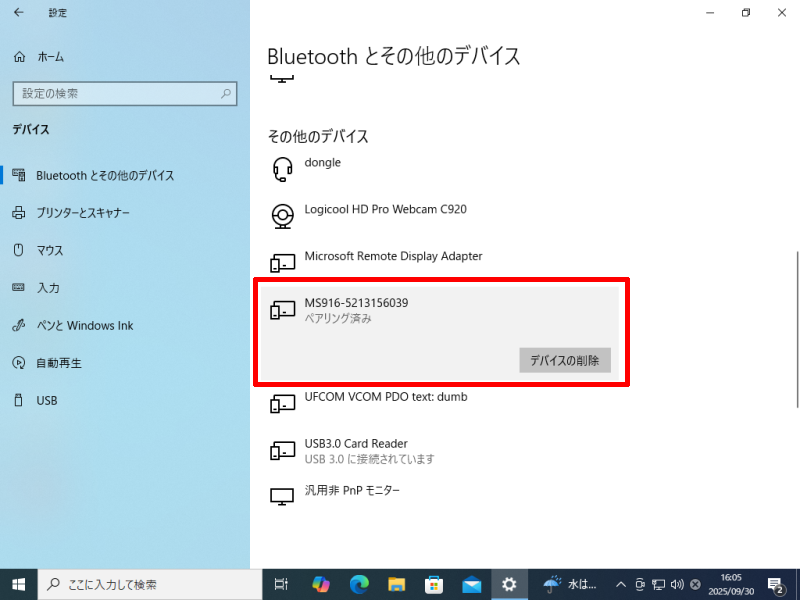Select the AutoPlay settings page
800x600 pixels.
(x=59, y=363)
